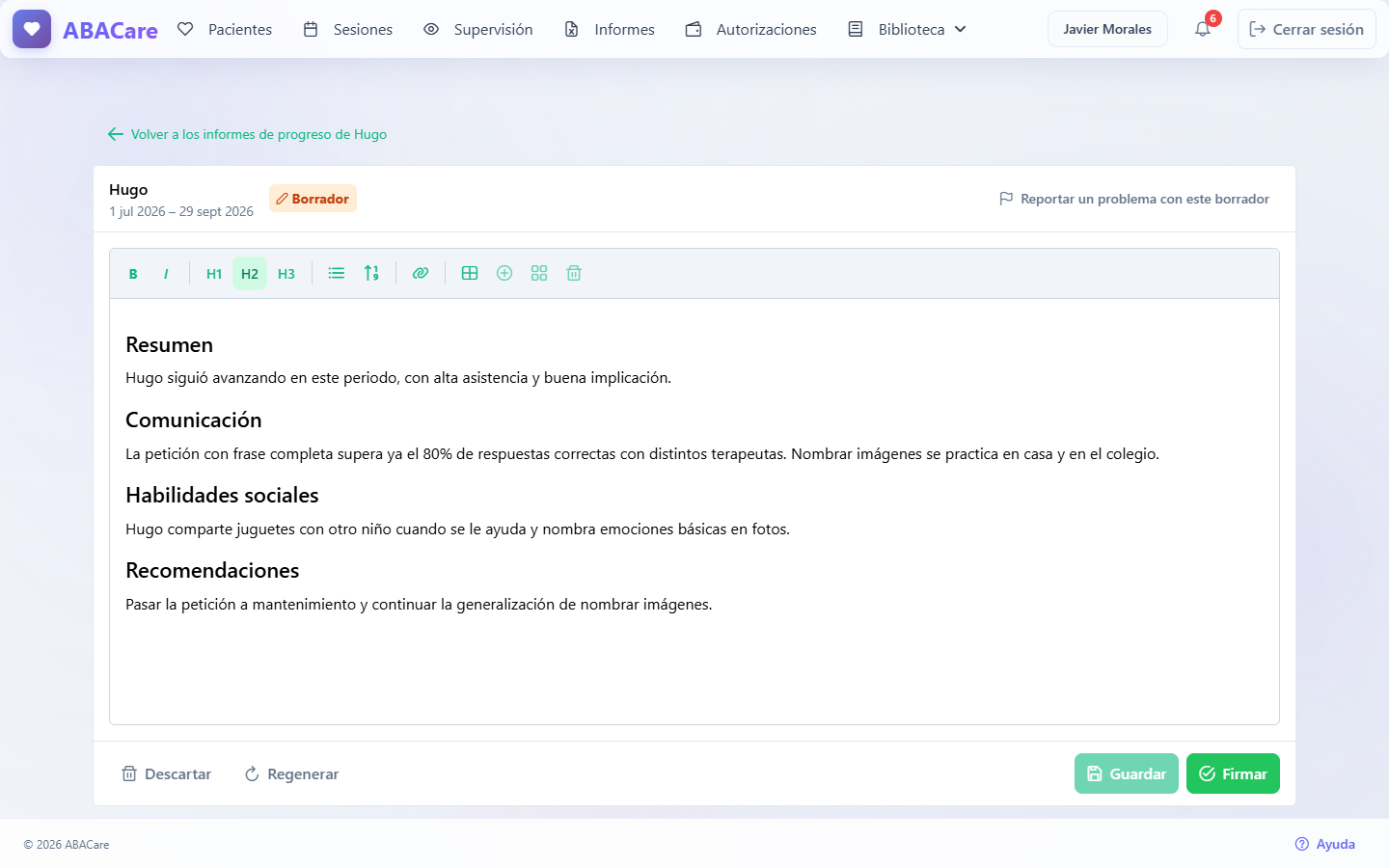Click the Cerrar sesión button
The image size is (1389, 868).
coord(1307,29)
